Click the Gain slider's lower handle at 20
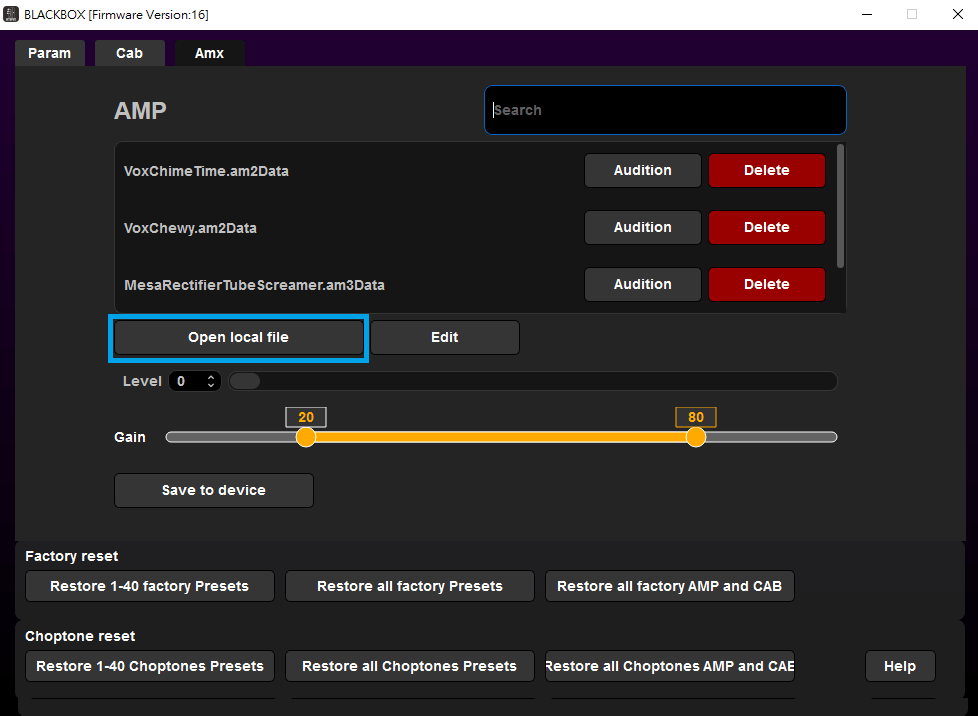 [306, 437]
